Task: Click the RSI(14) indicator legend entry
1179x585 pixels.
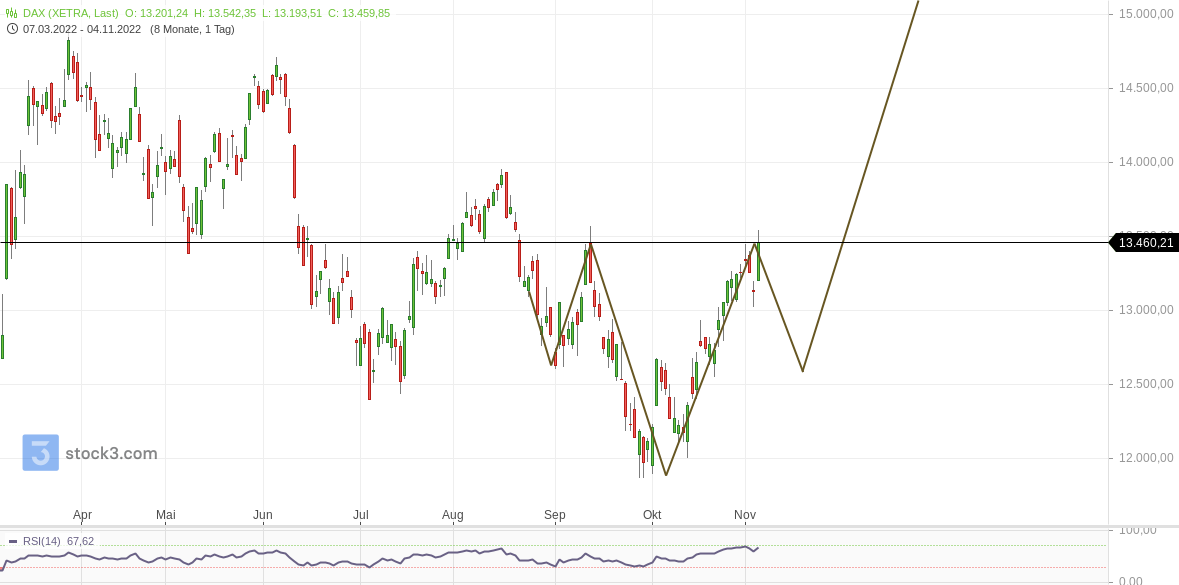Action: [x=42, y=540]
